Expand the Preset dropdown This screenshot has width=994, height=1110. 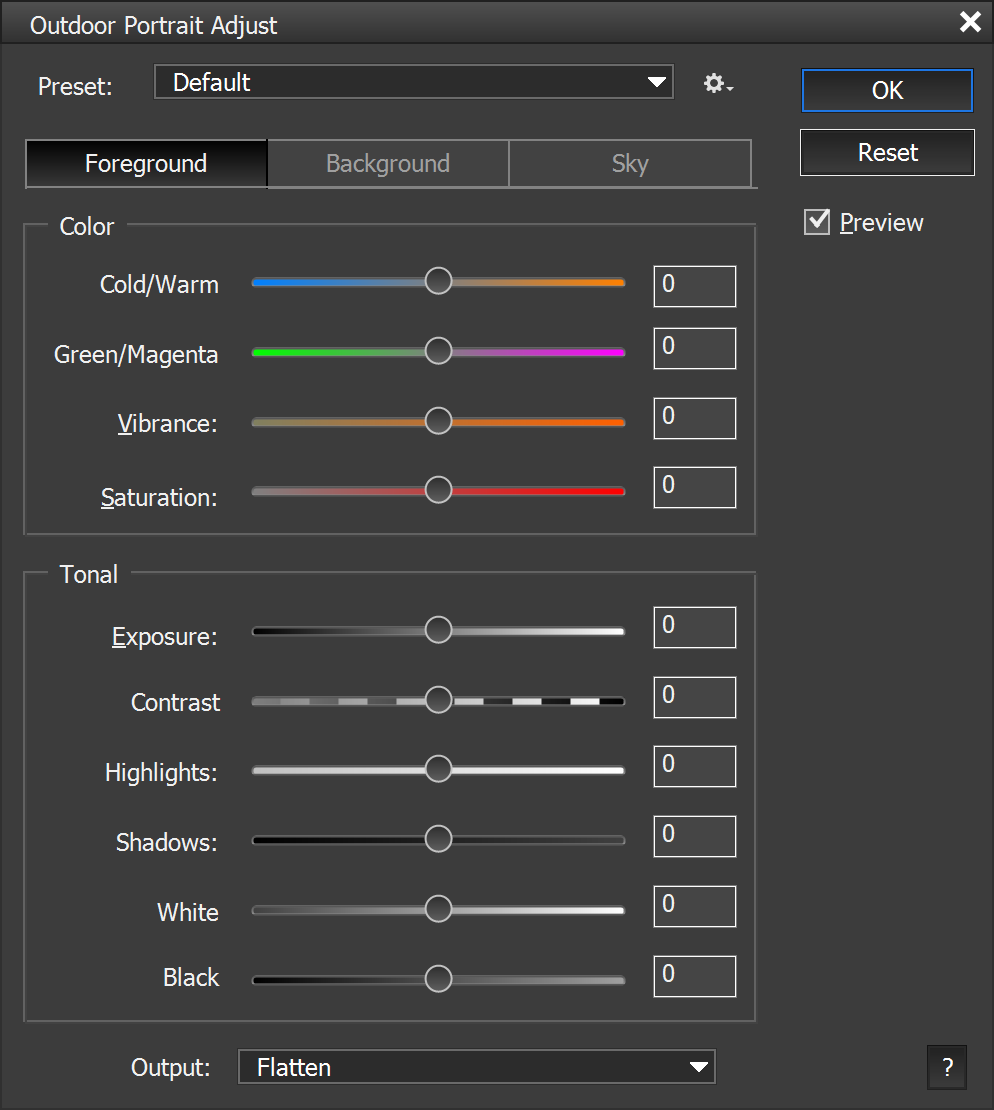coord(414,83)
